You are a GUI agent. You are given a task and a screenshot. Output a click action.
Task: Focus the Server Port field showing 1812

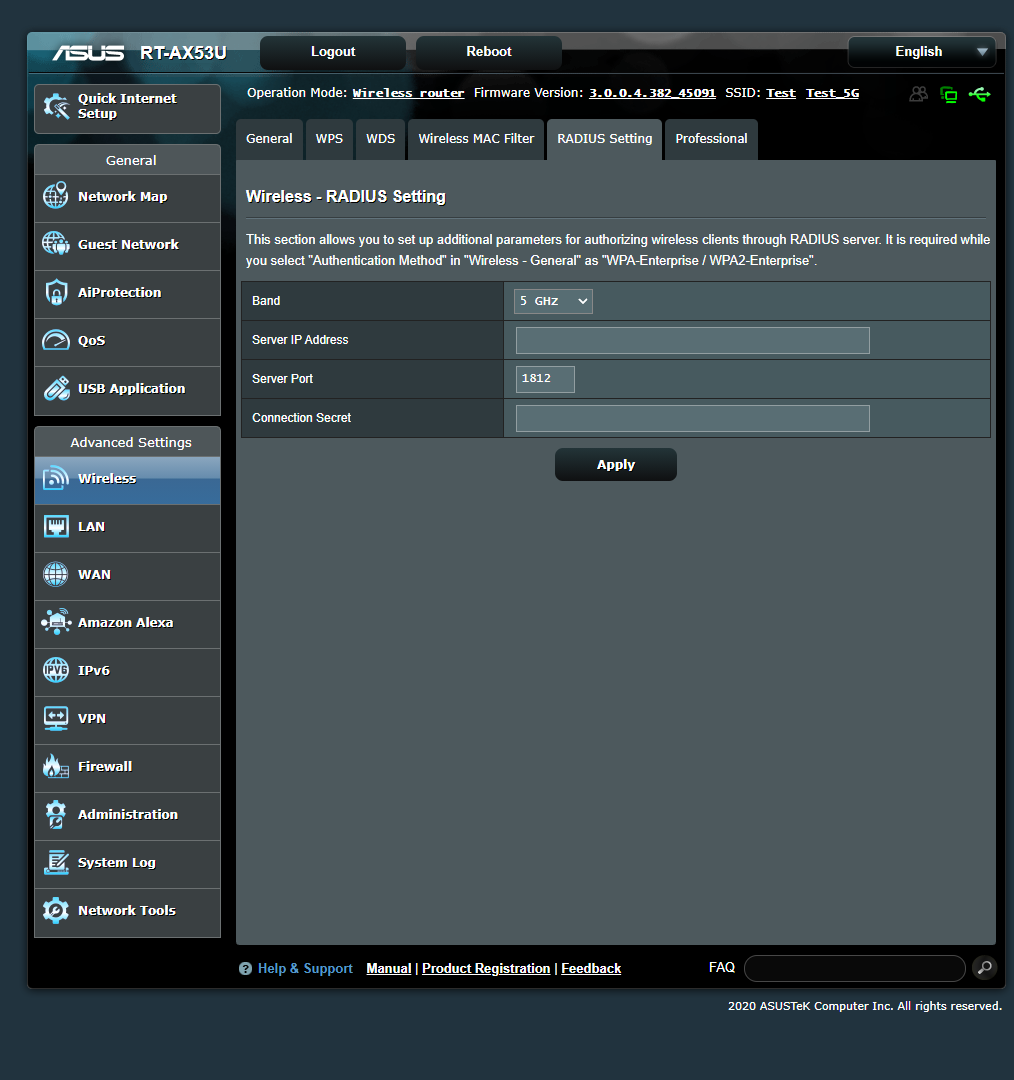[545, 379]
